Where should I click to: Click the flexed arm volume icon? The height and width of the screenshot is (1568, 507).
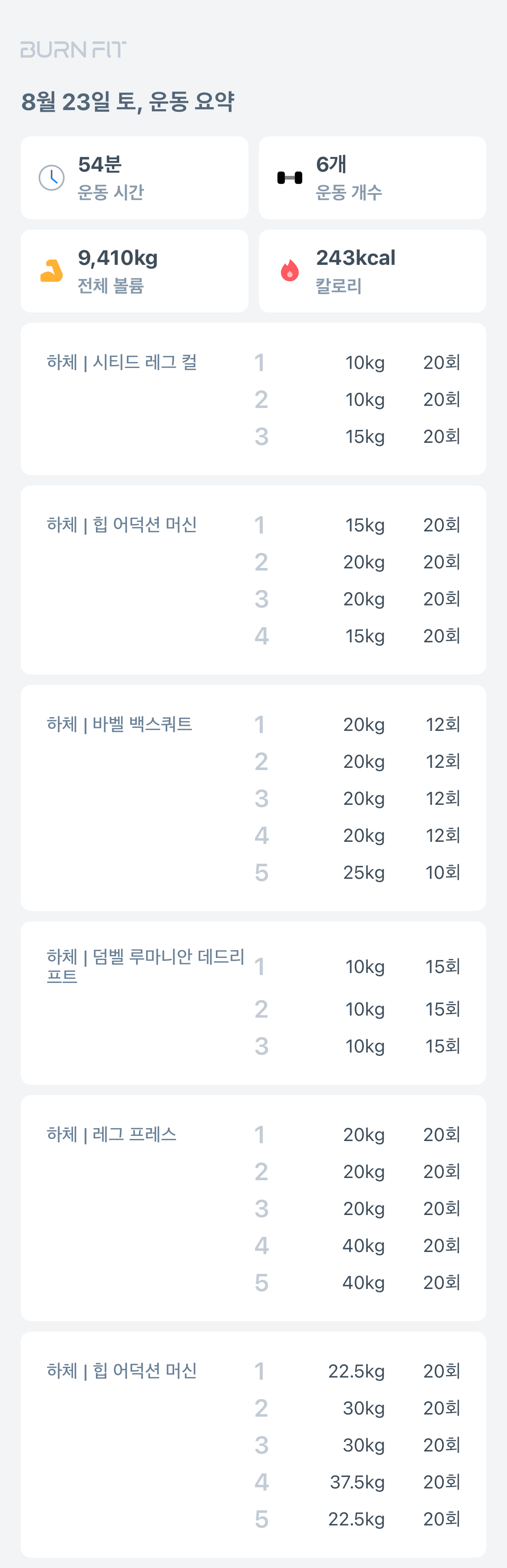[x=52, y=271]
